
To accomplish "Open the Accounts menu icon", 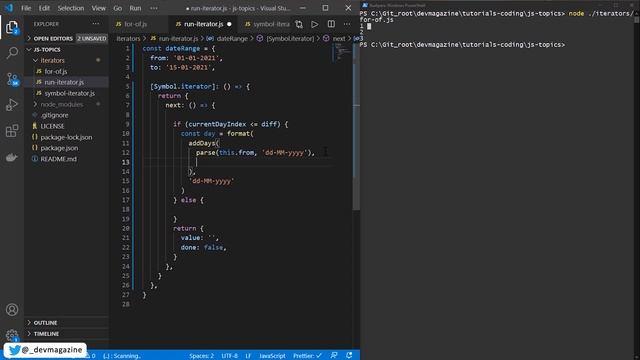I will tap(12, 309).
